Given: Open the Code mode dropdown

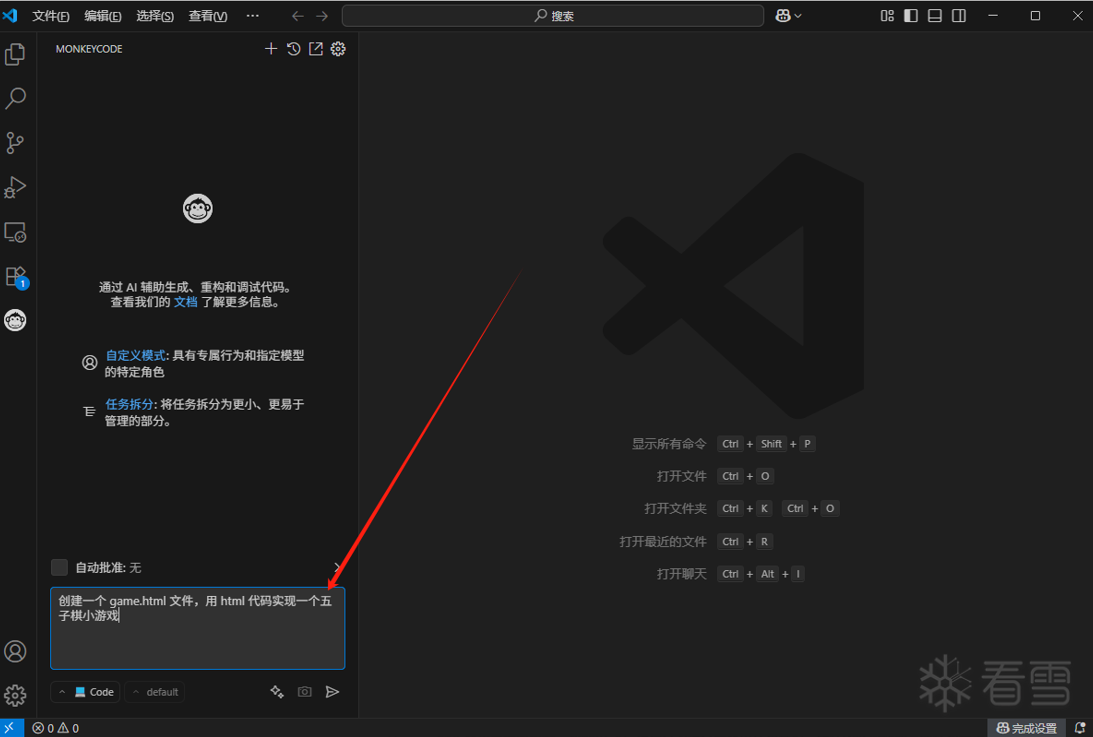Looking at the screenshot, I should pos(86,692).
